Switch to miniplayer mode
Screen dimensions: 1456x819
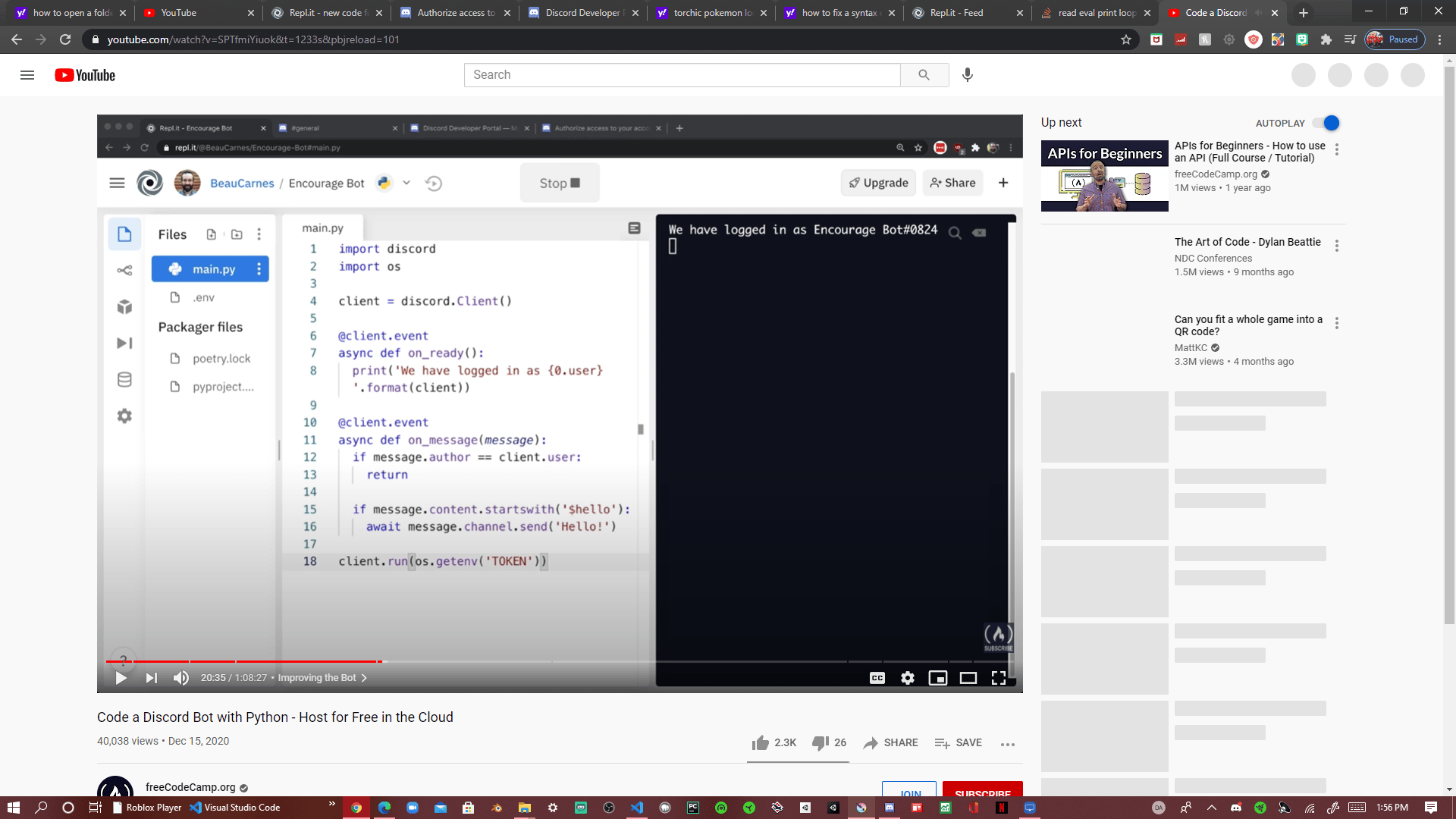938,678
